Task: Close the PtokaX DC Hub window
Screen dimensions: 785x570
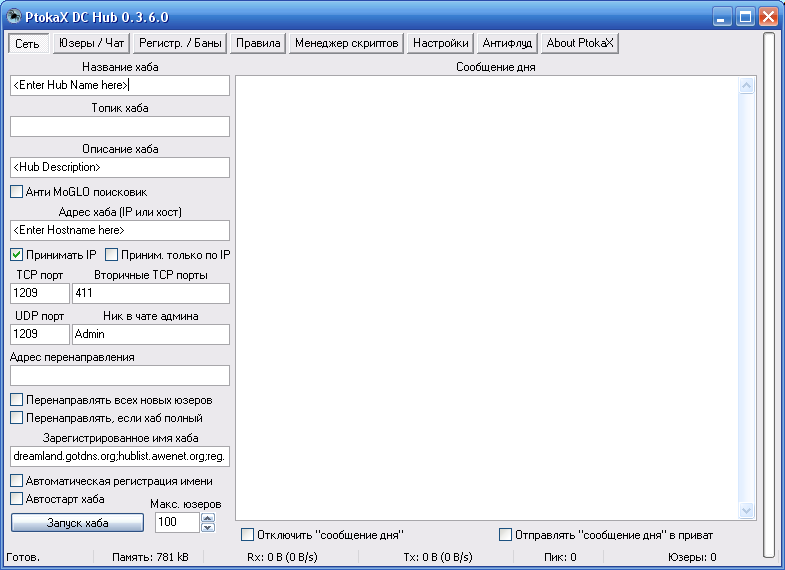Action: click(x=768, y=17)
